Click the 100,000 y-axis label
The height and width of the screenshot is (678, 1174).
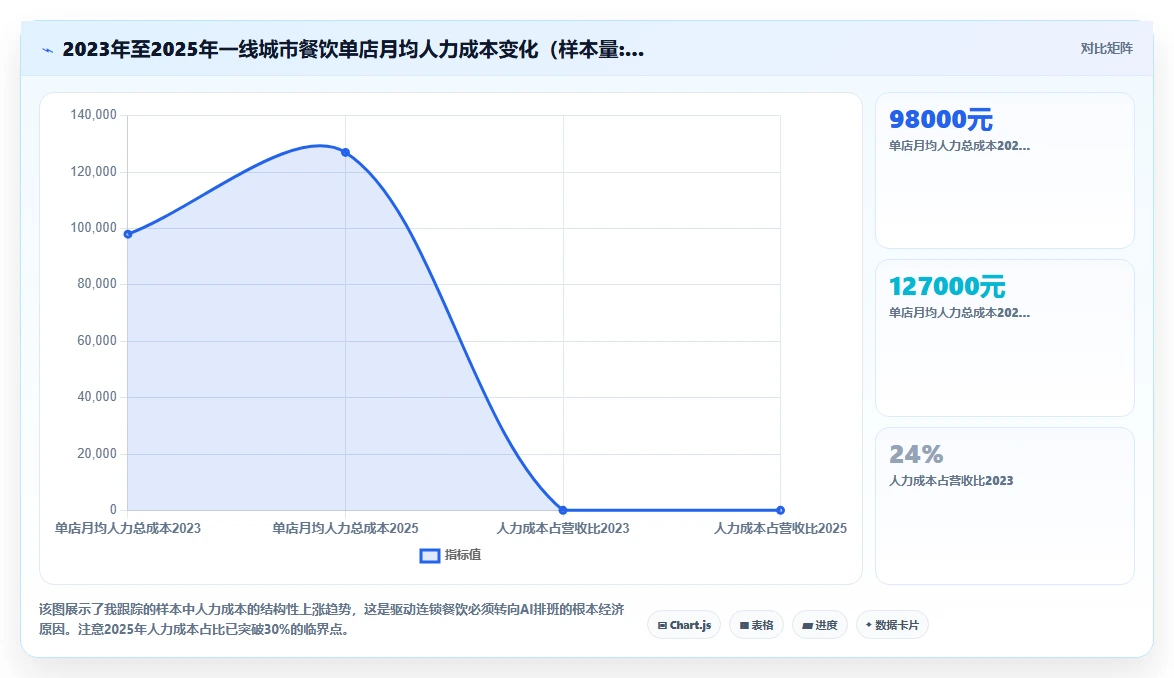point(94,227)
